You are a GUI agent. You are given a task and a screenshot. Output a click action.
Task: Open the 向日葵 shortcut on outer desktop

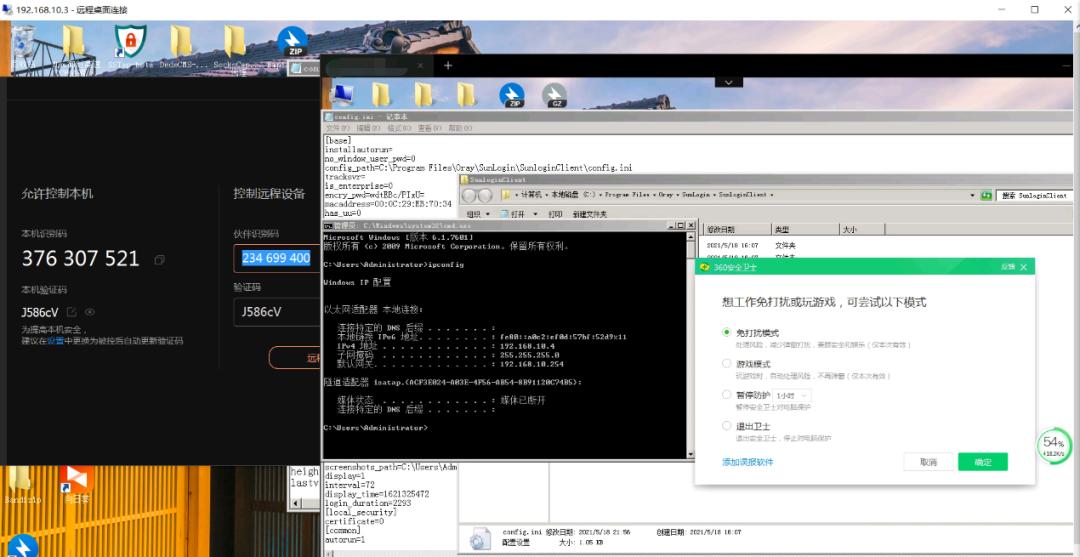76,485
